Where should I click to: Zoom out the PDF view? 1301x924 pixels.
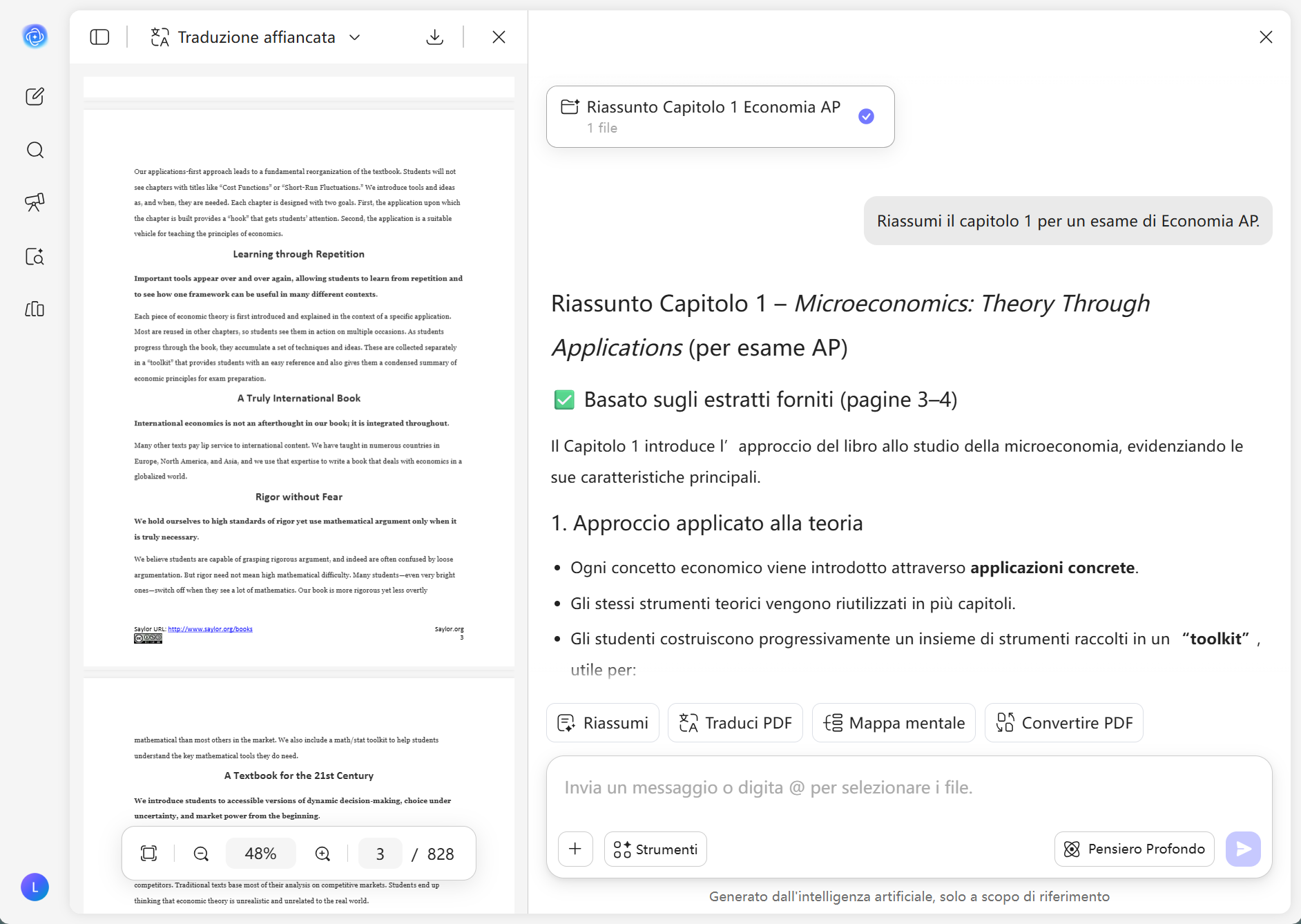point(201,854)
